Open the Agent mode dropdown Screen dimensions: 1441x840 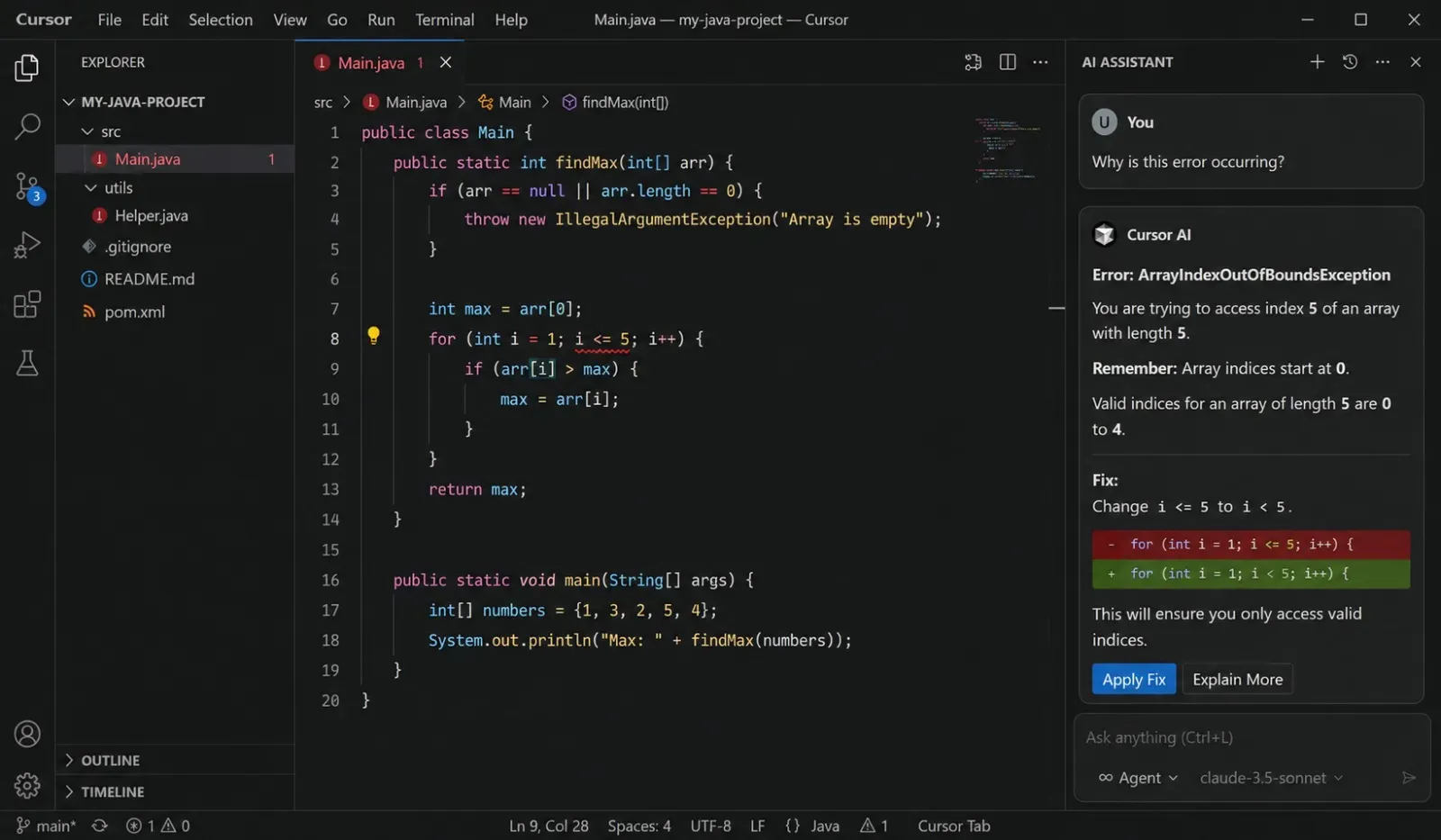pos(1137,777)
